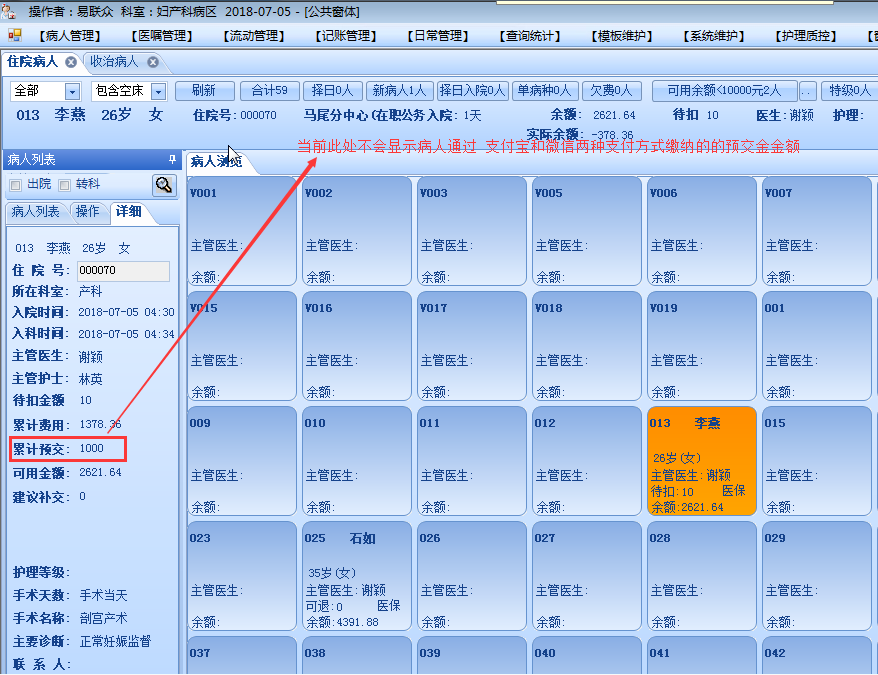878x675 pixels.
Task: Select bed card 013 李燕
Action: click(701, 460)
